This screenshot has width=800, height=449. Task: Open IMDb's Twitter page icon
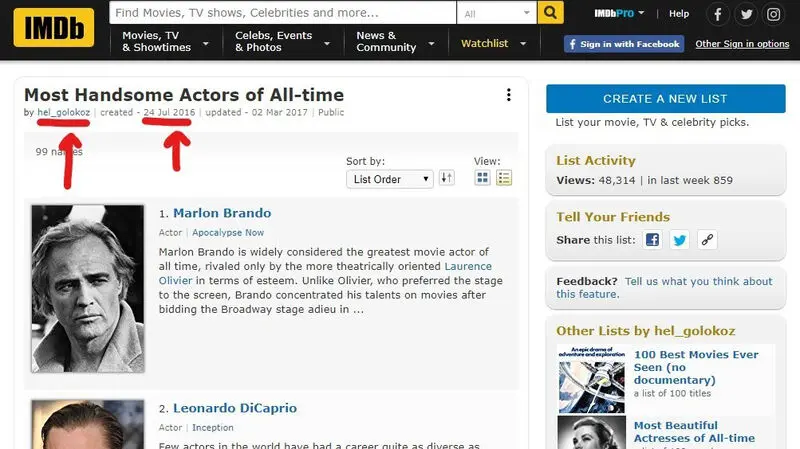[746, 14]
